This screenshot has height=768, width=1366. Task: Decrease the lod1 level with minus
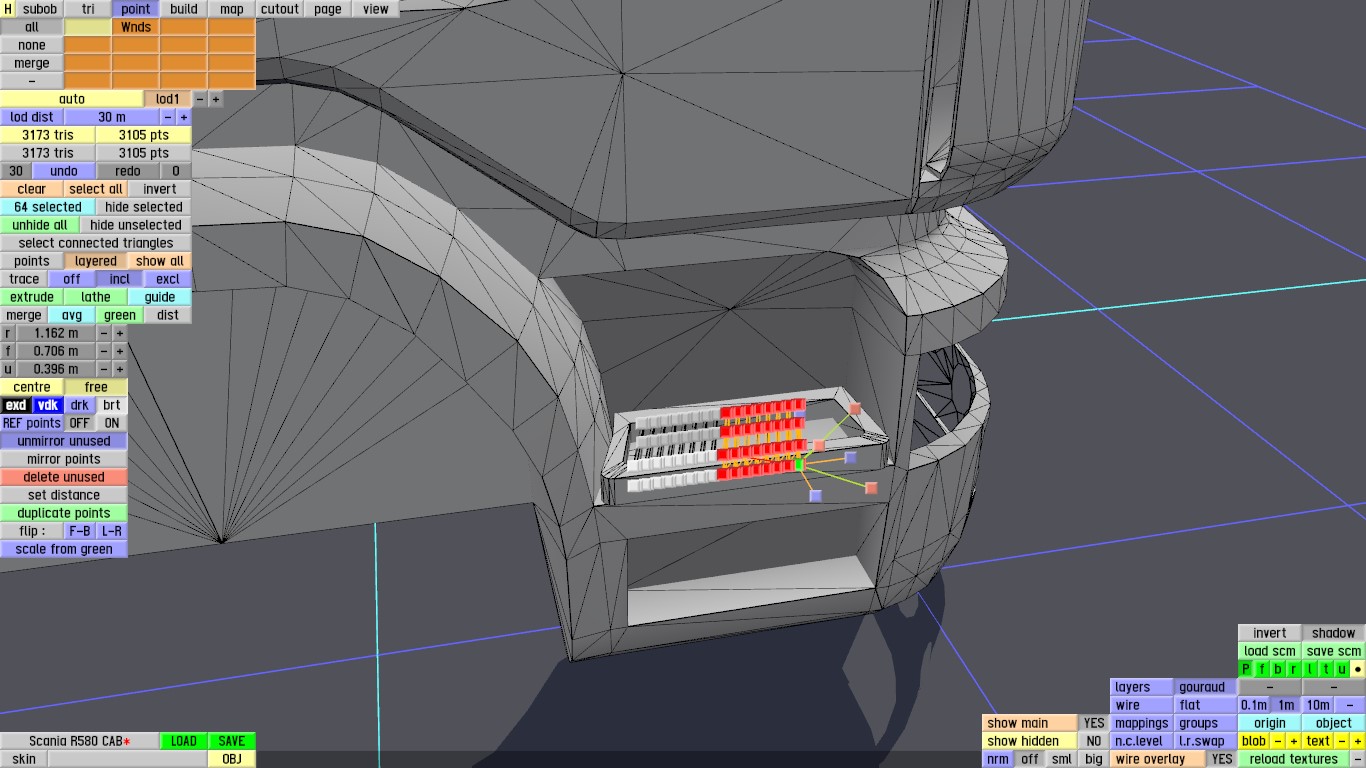coord(200,99)
